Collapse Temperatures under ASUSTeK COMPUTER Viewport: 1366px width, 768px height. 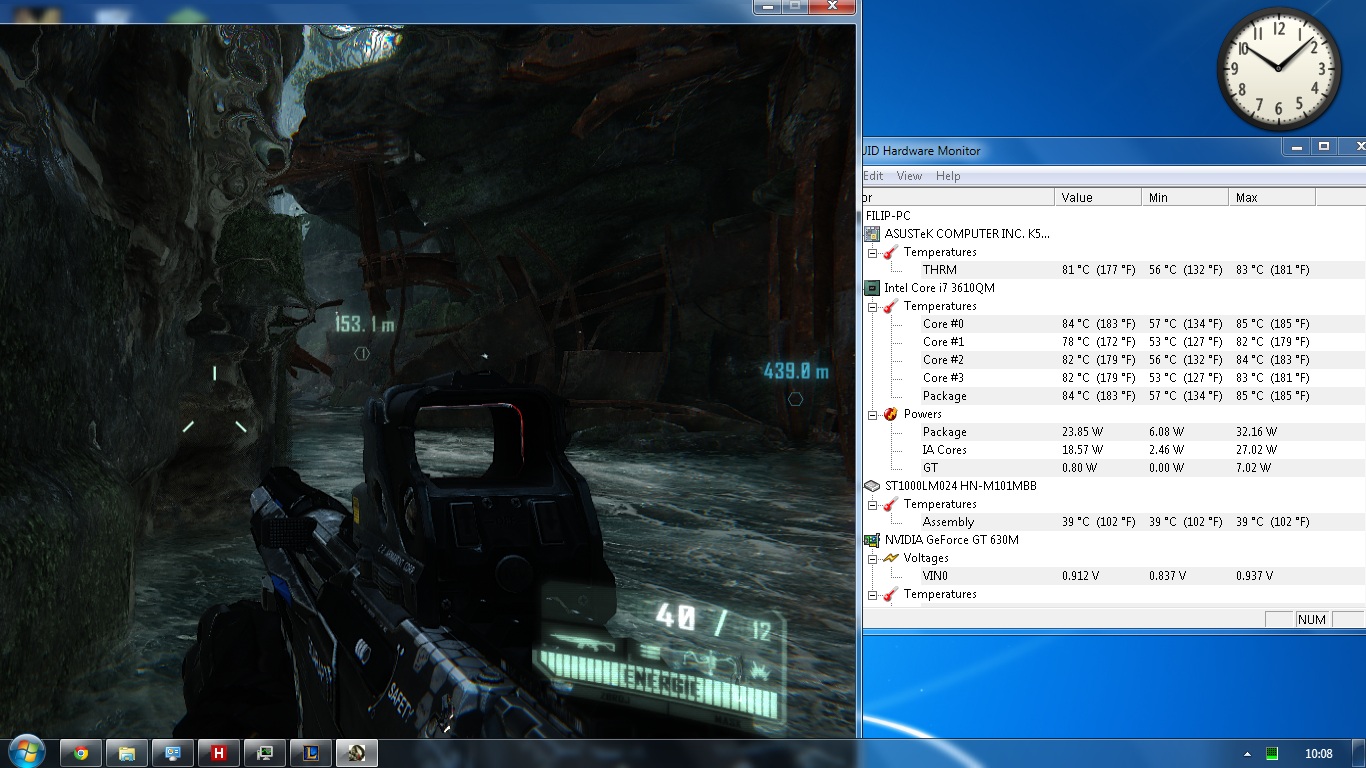[872, 253]
